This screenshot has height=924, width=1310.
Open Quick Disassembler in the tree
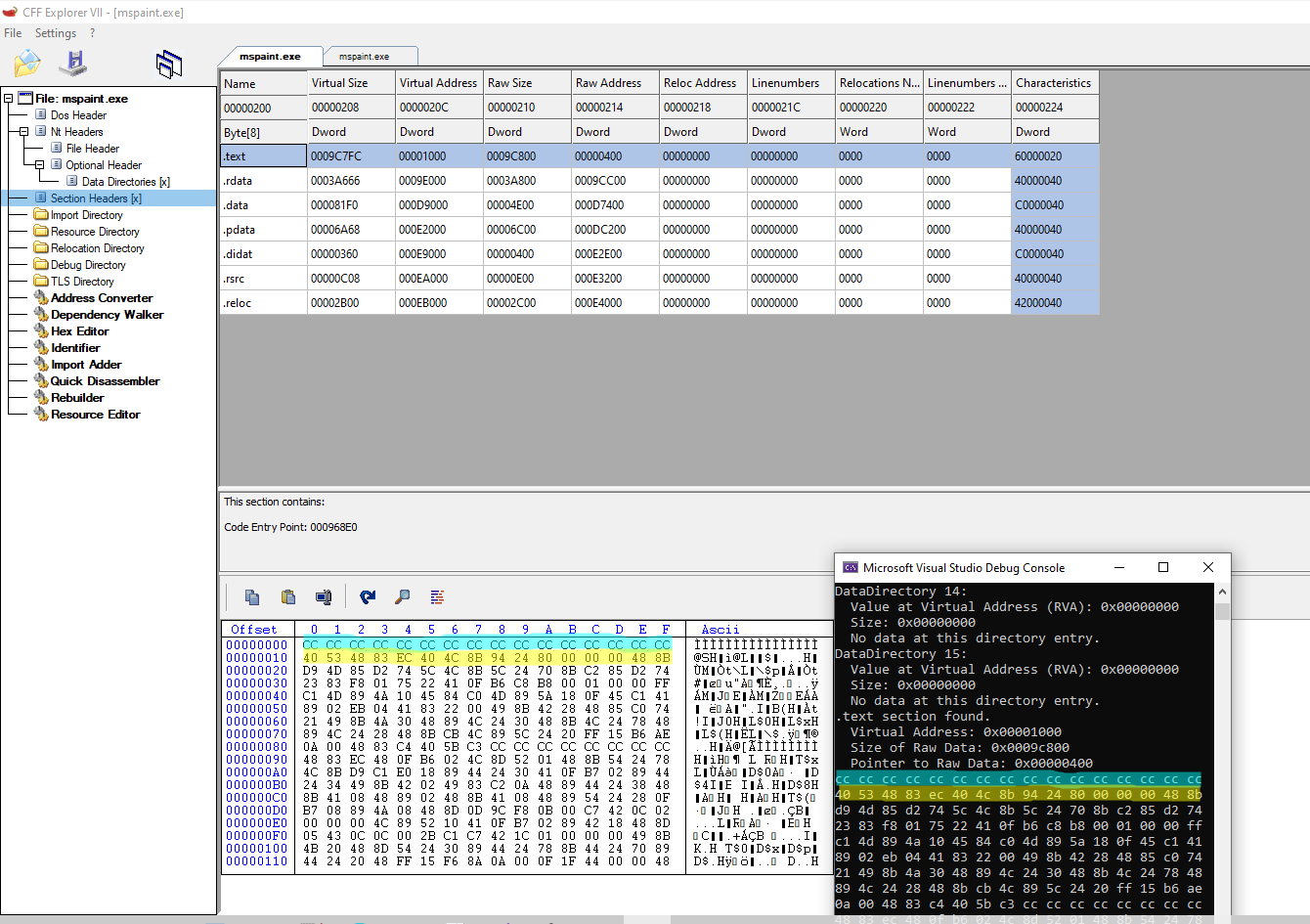(x=106, y=380)
